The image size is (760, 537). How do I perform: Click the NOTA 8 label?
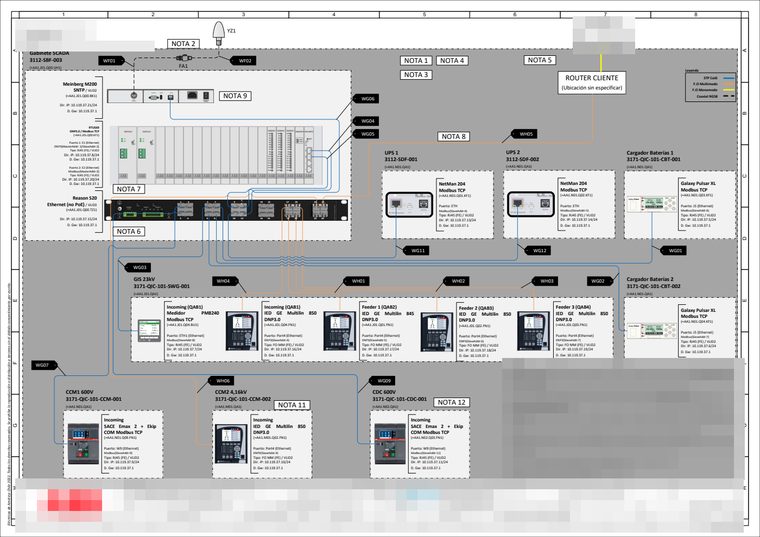(453, 137)
